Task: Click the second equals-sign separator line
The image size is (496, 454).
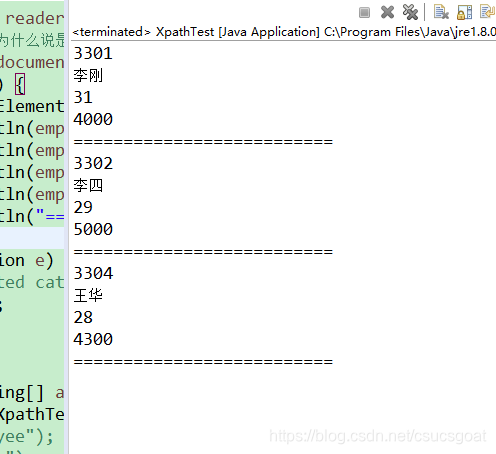Action: point(203,252)
